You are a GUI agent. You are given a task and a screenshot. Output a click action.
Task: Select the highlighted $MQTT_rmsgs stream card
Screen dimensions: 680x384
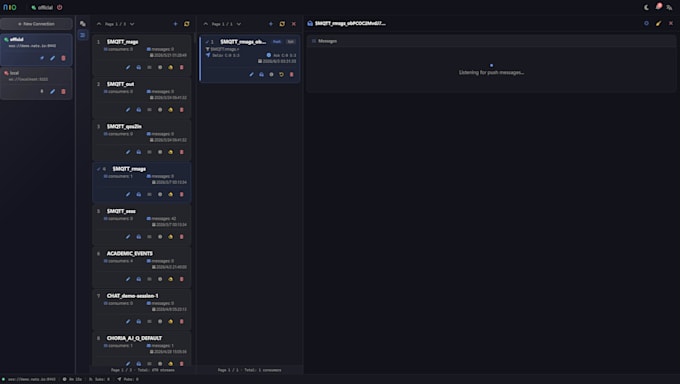pos(142,181)
